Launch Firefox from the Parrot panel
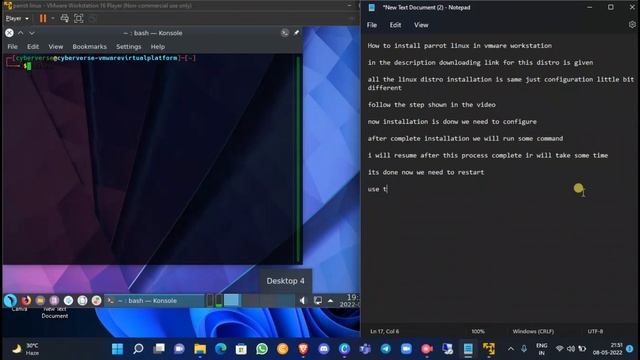This screenshot has width=640, height=360. pyautogui.click(x=26, y=301)
